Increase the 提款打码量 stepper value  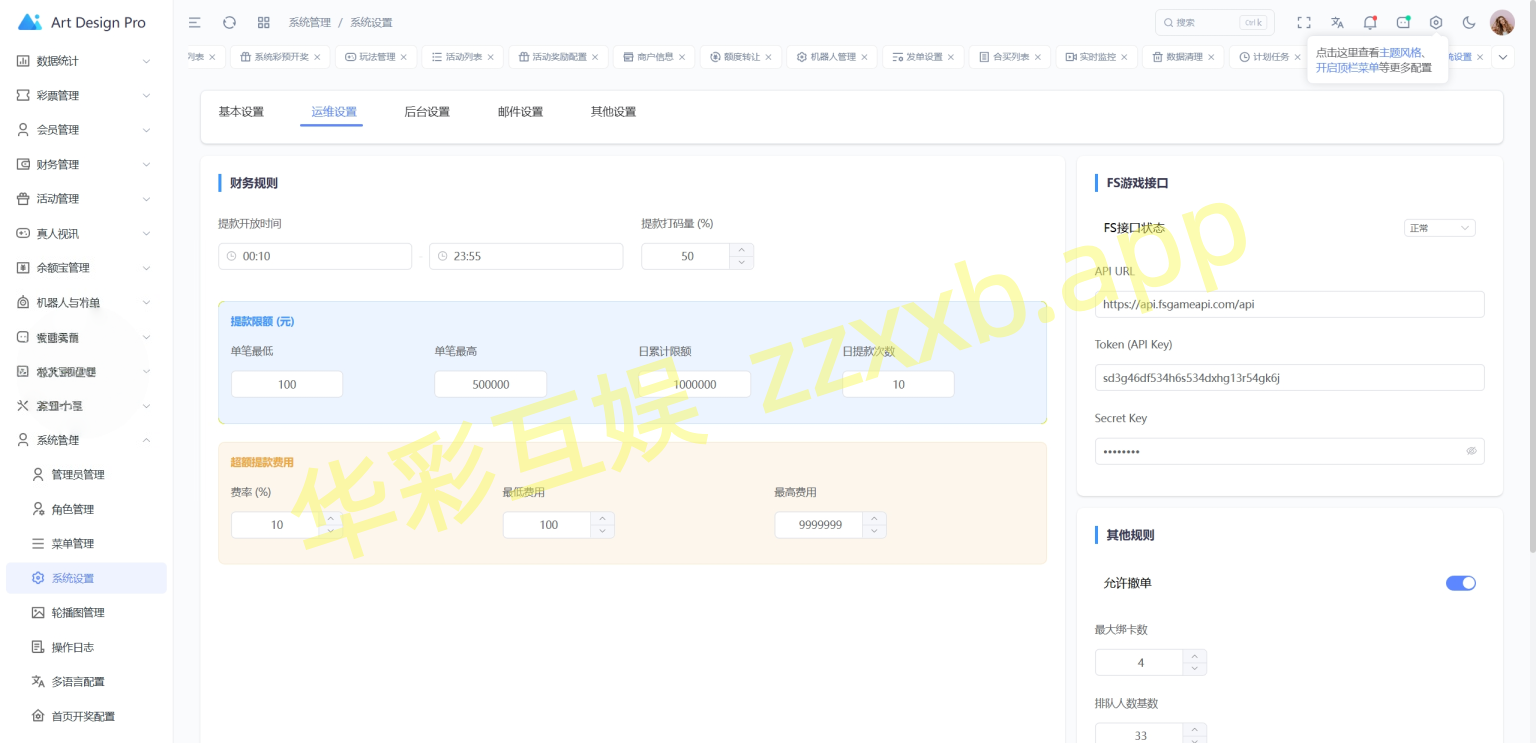coord(741,250)
